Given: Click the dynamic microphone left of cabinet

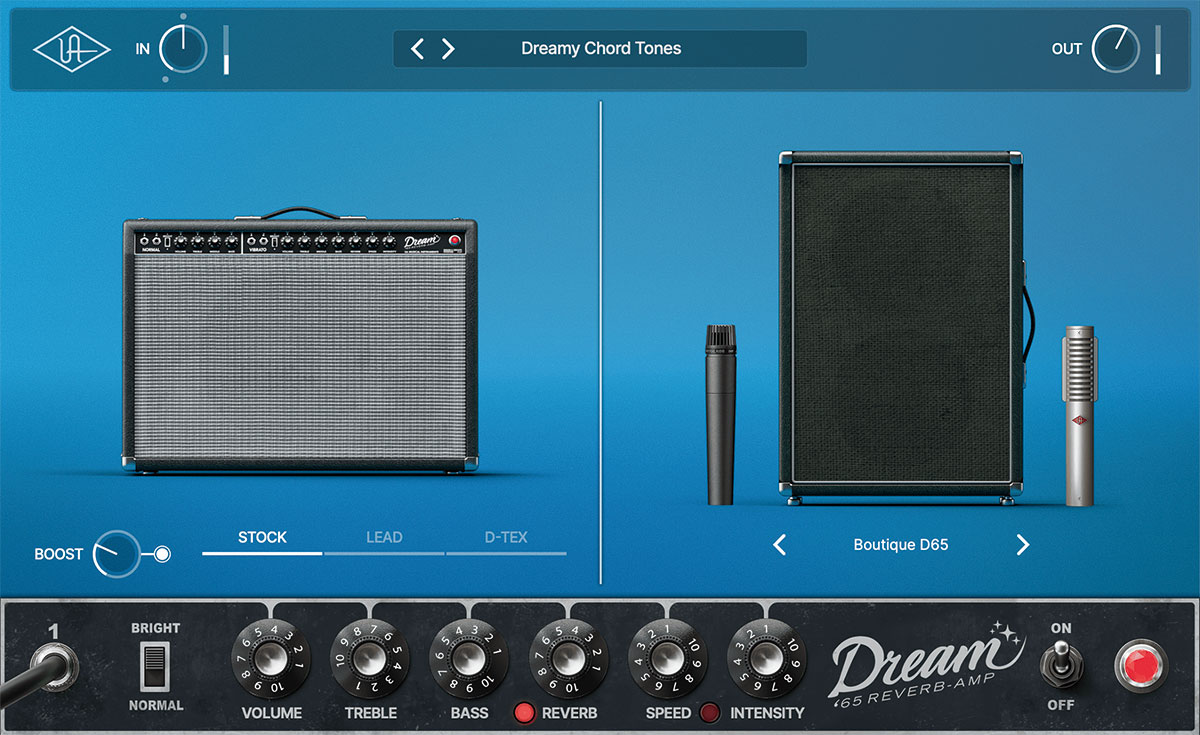Looking at the screenshot, I should click(721, 414).
